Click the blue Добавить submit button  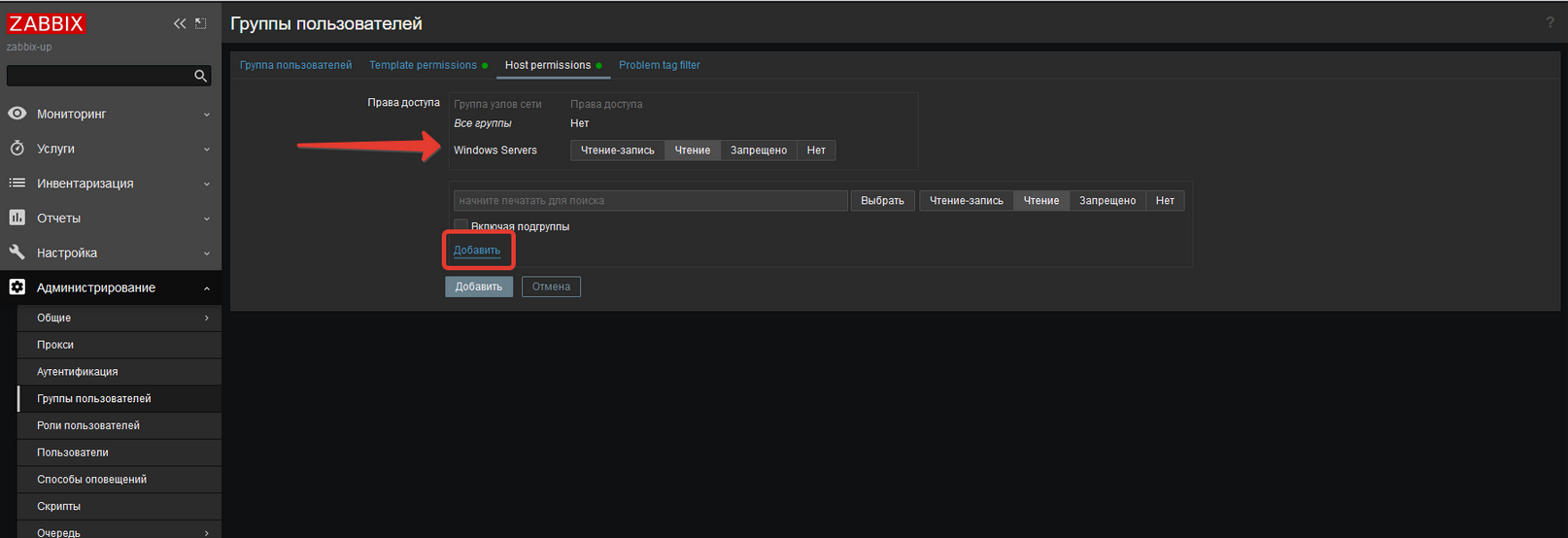tap(479, 286)
